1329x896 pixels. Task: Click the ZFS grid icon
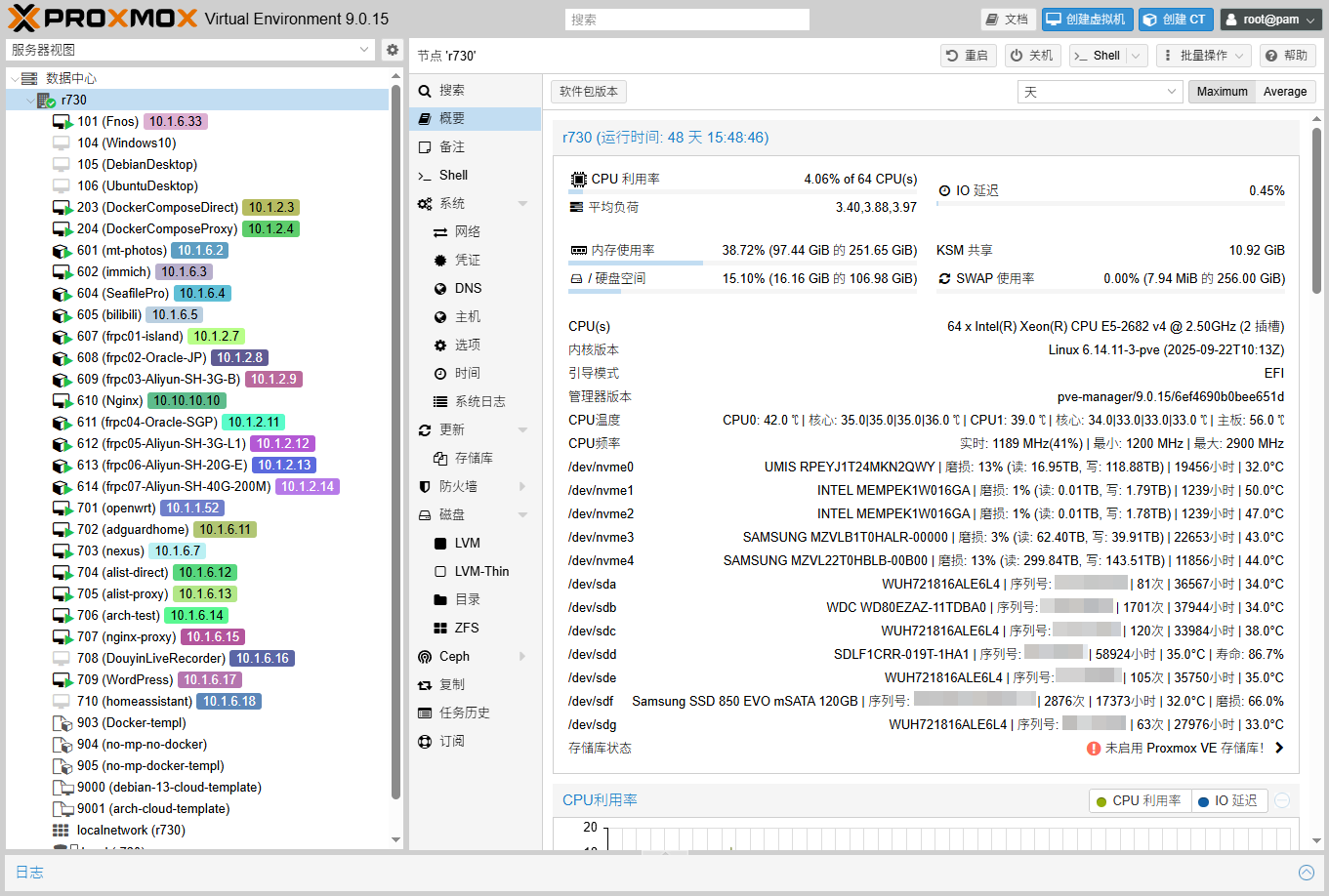pos(440,629)
